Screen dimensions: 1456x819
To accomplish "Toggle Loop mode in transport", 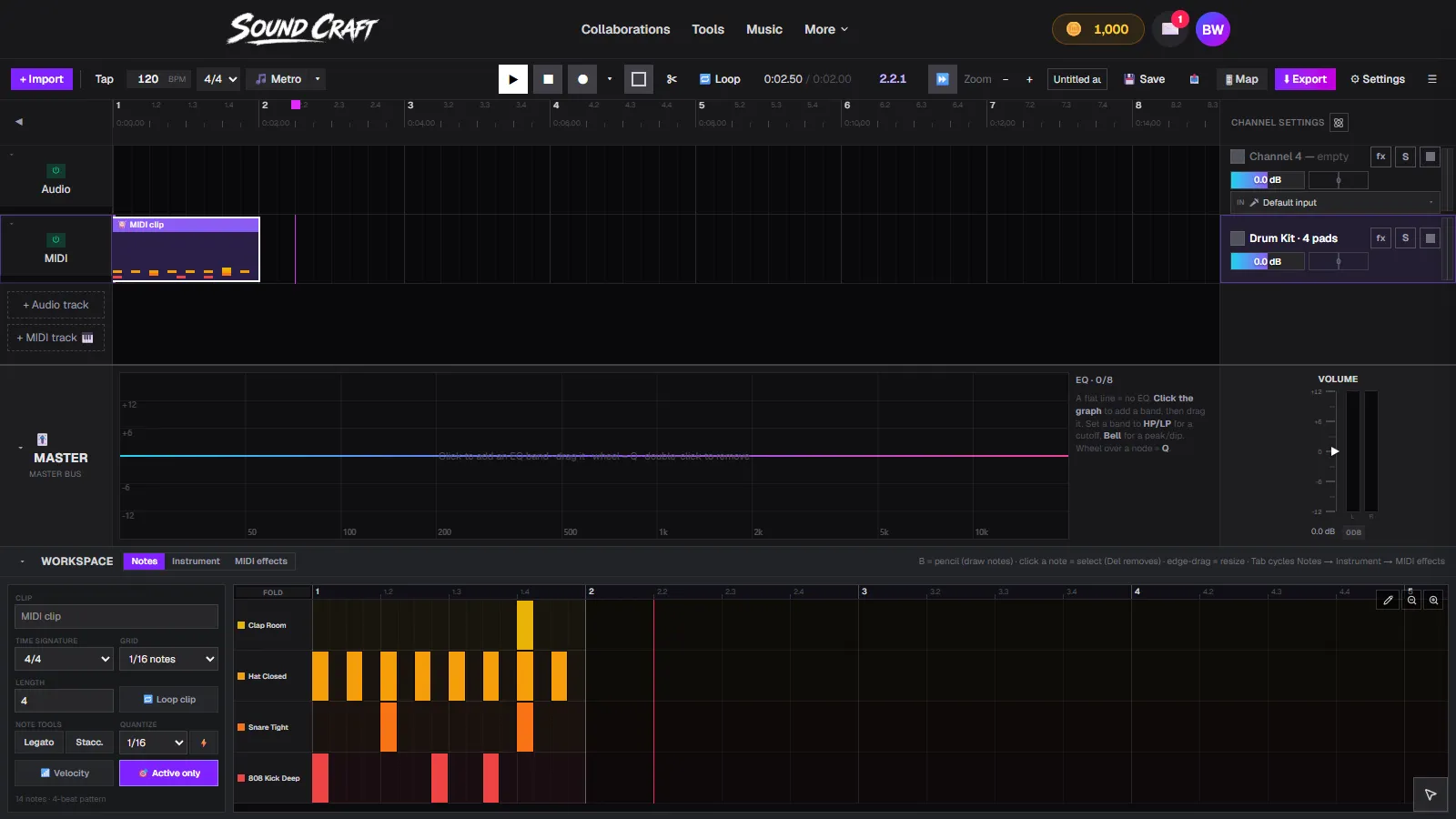I will click(x=720, y=79).
